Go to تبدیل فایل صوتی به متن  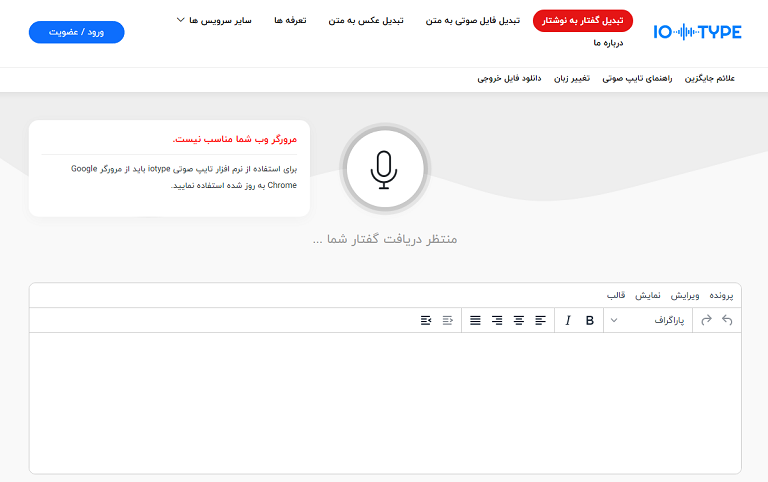point(473,20)
